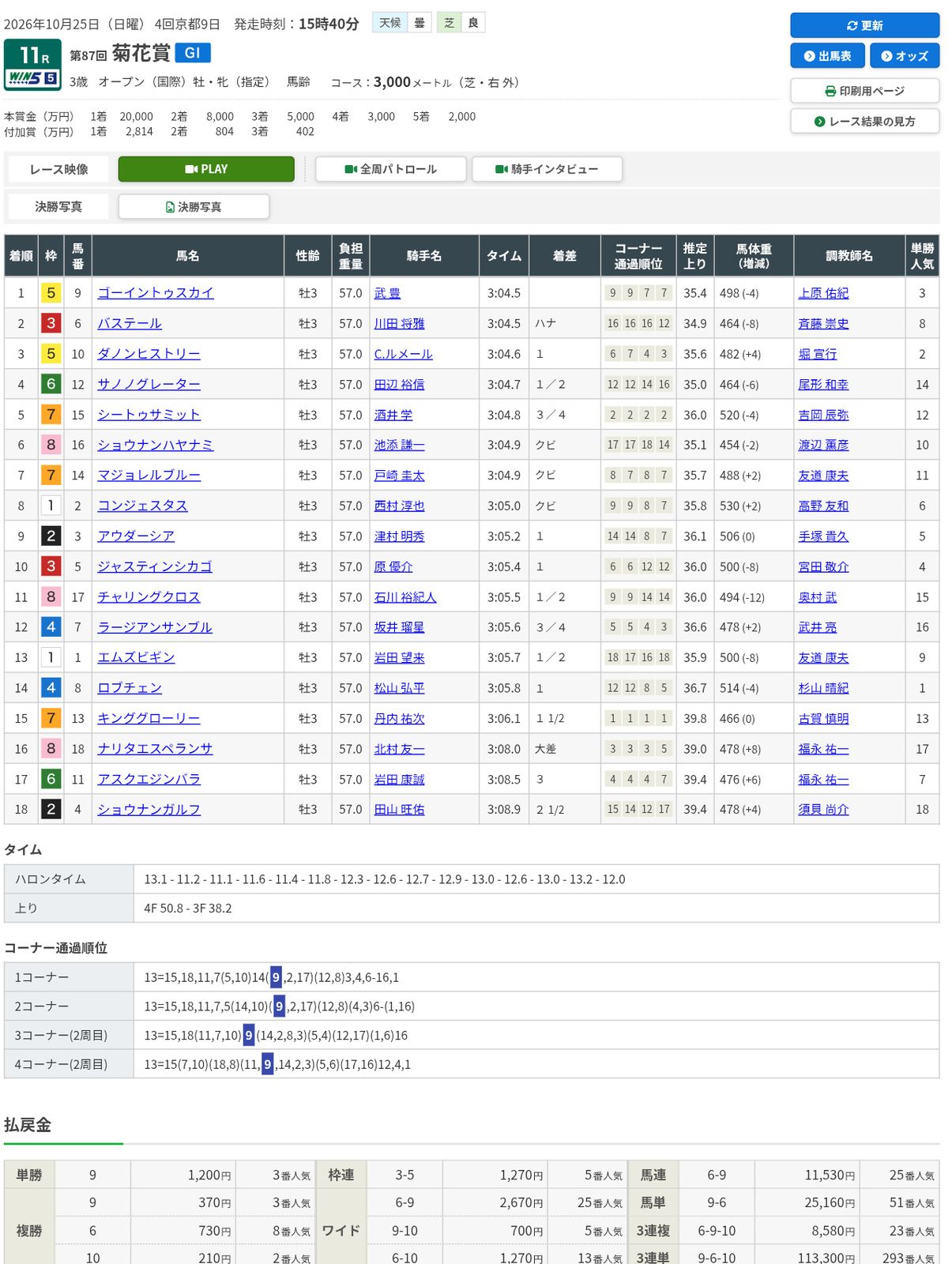The height and width of the screenshot is (1264, 952).
Task: Open horse サノノグレーター profile
Action: click(x=149, y=384)
